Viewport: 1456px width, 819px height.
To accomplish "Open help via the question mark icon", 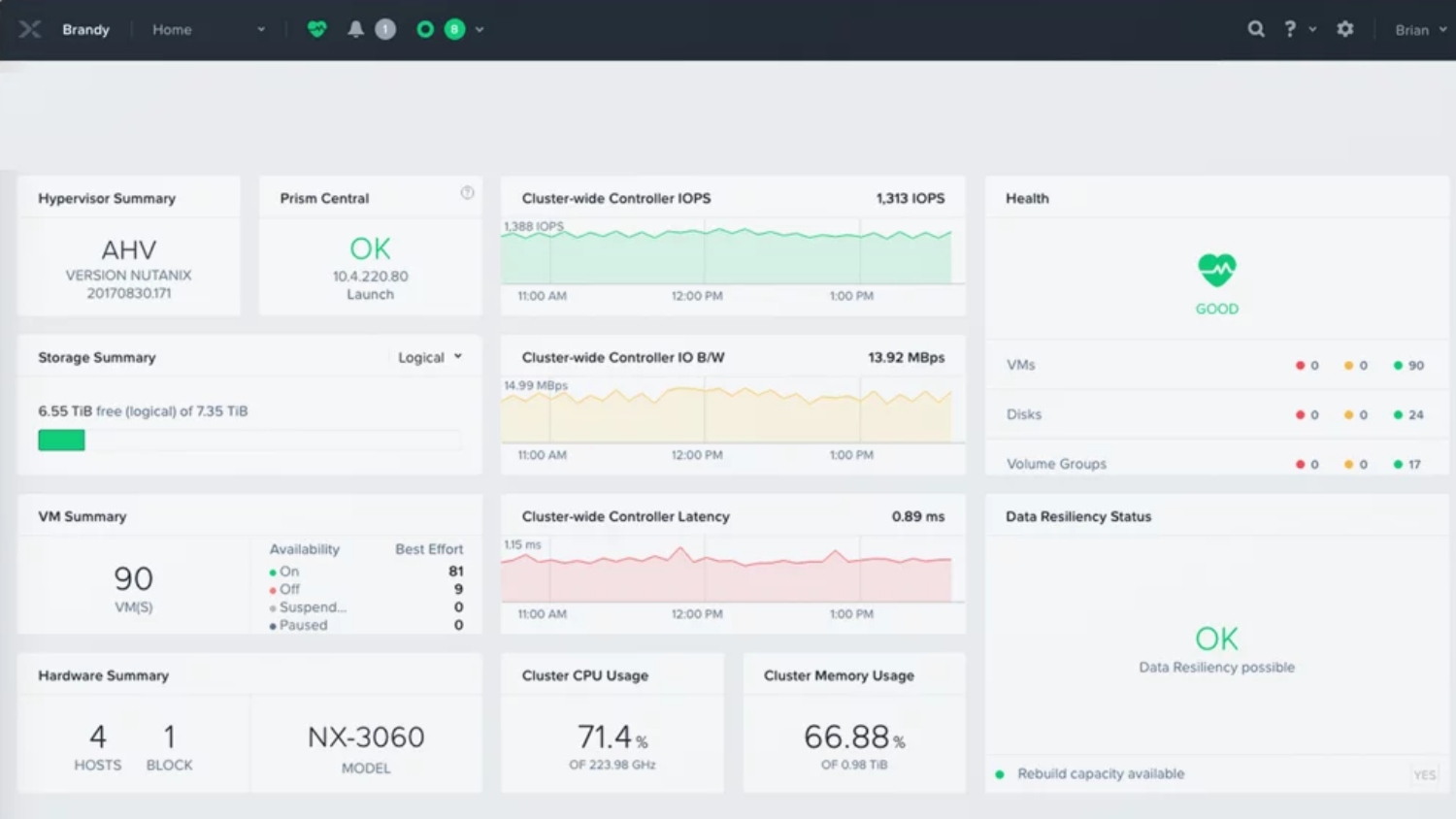I will pyautogui.click(x=1289, y=29).
